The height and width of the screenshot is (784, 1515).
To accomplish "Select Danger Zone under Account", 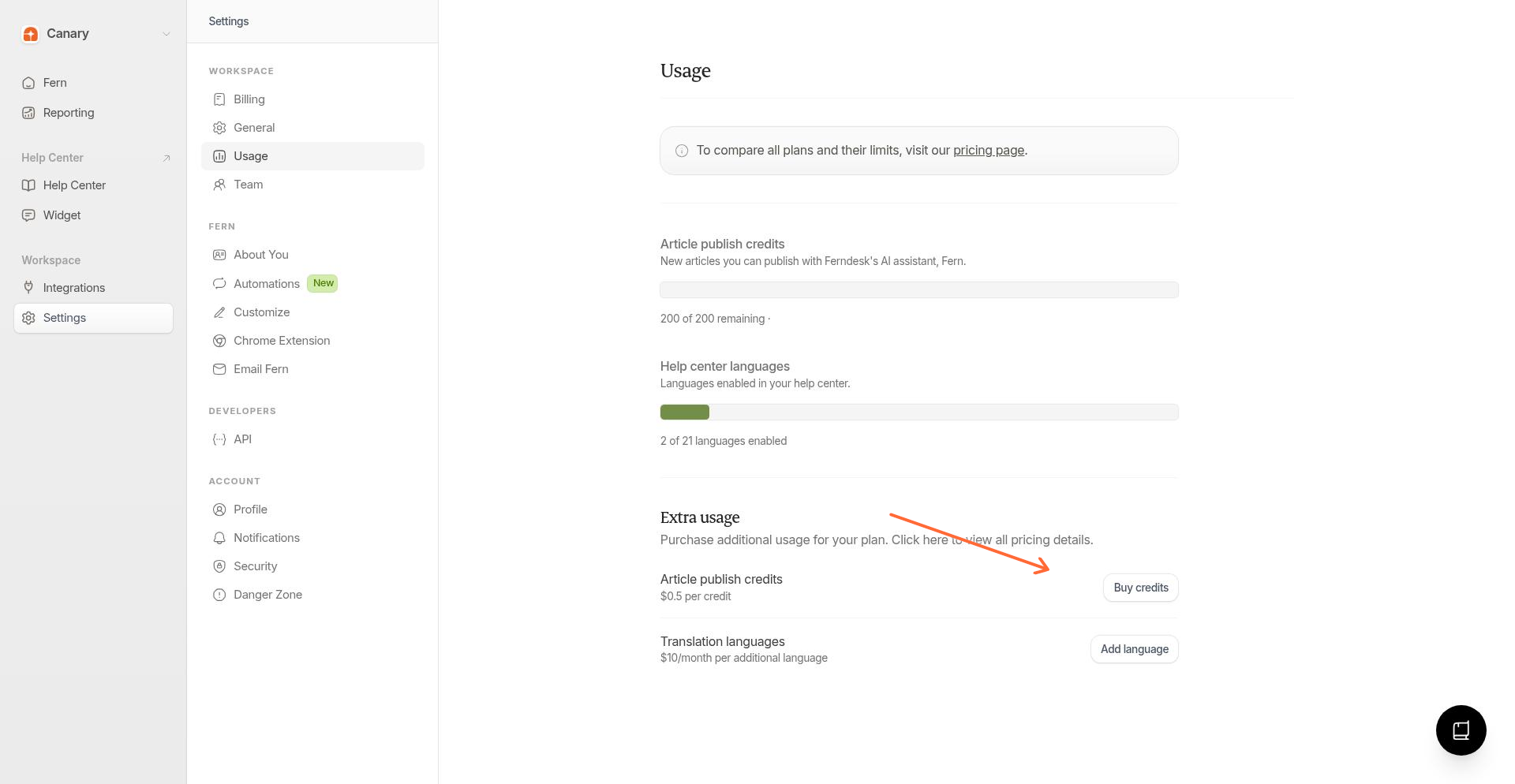I will click(267, 594).
